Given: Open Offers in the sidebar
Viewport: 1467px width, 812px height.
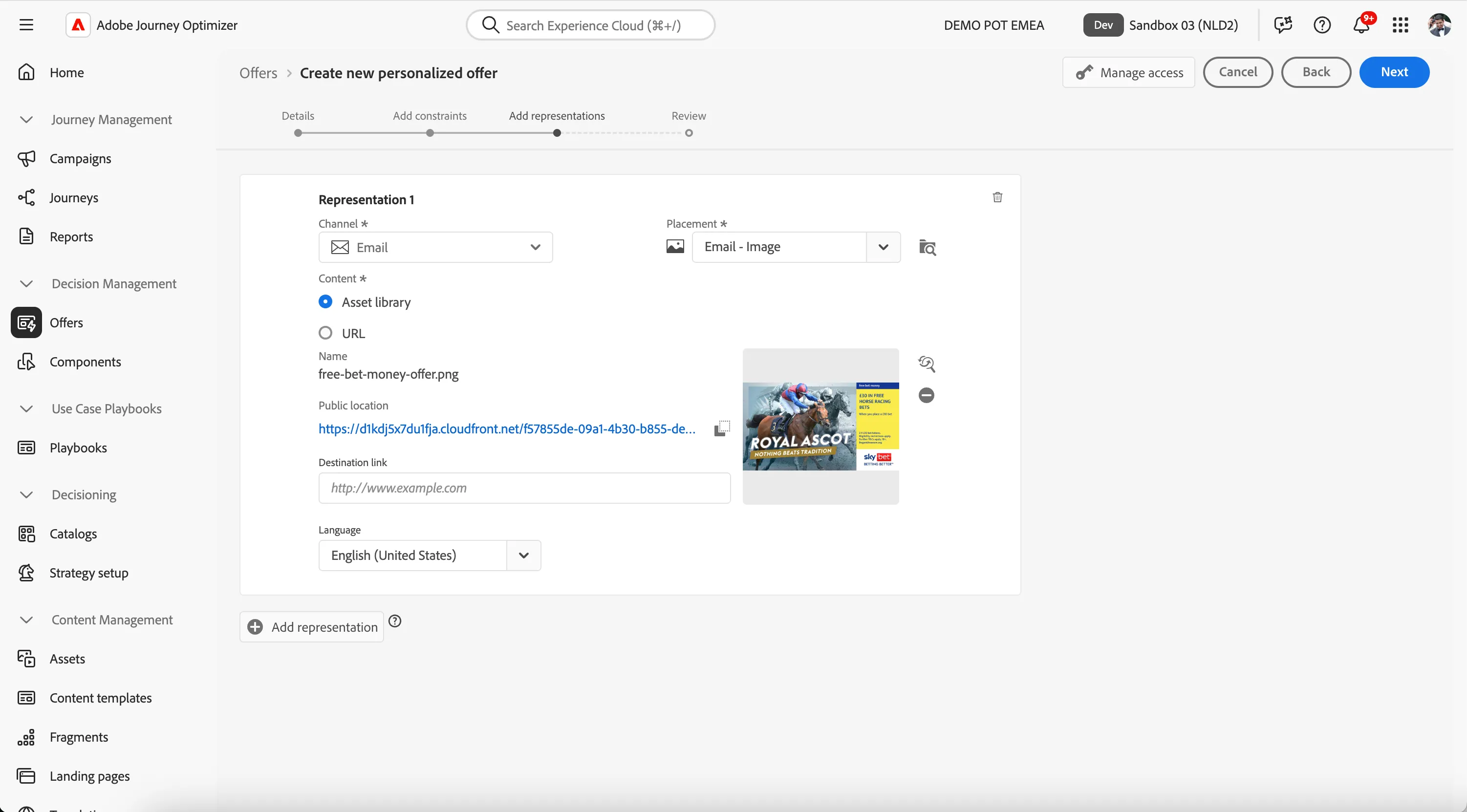Looking at the screenshot, I should pyautogui.click(x=66, y=323).
